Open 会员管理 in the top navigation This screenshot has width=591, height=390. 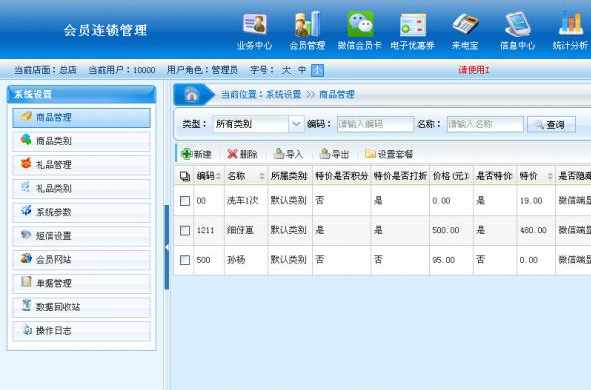click(307, 32)
